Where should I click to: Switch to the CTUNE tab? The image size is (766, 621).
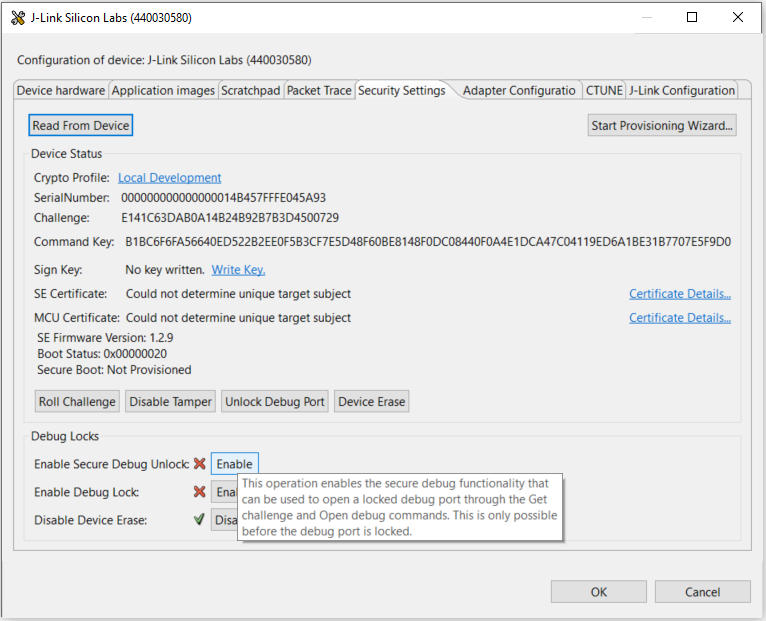coord(604,91)
